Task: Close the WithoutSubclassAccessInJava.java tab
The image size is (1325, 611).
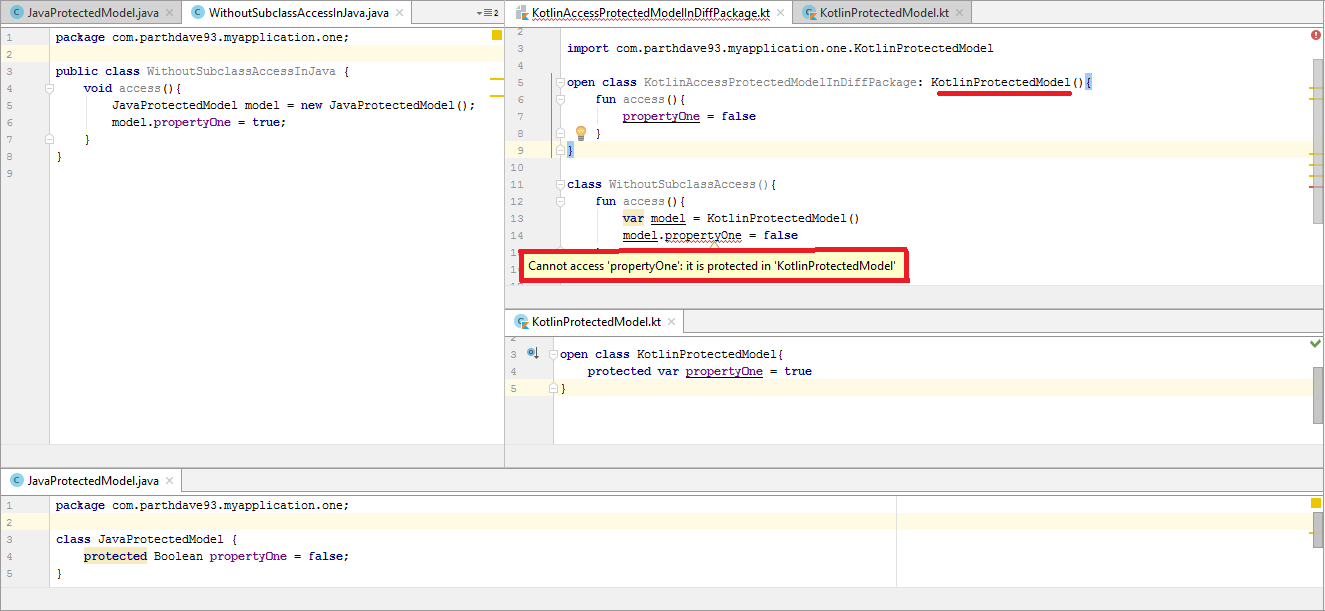Action: [x=399, y=13]
